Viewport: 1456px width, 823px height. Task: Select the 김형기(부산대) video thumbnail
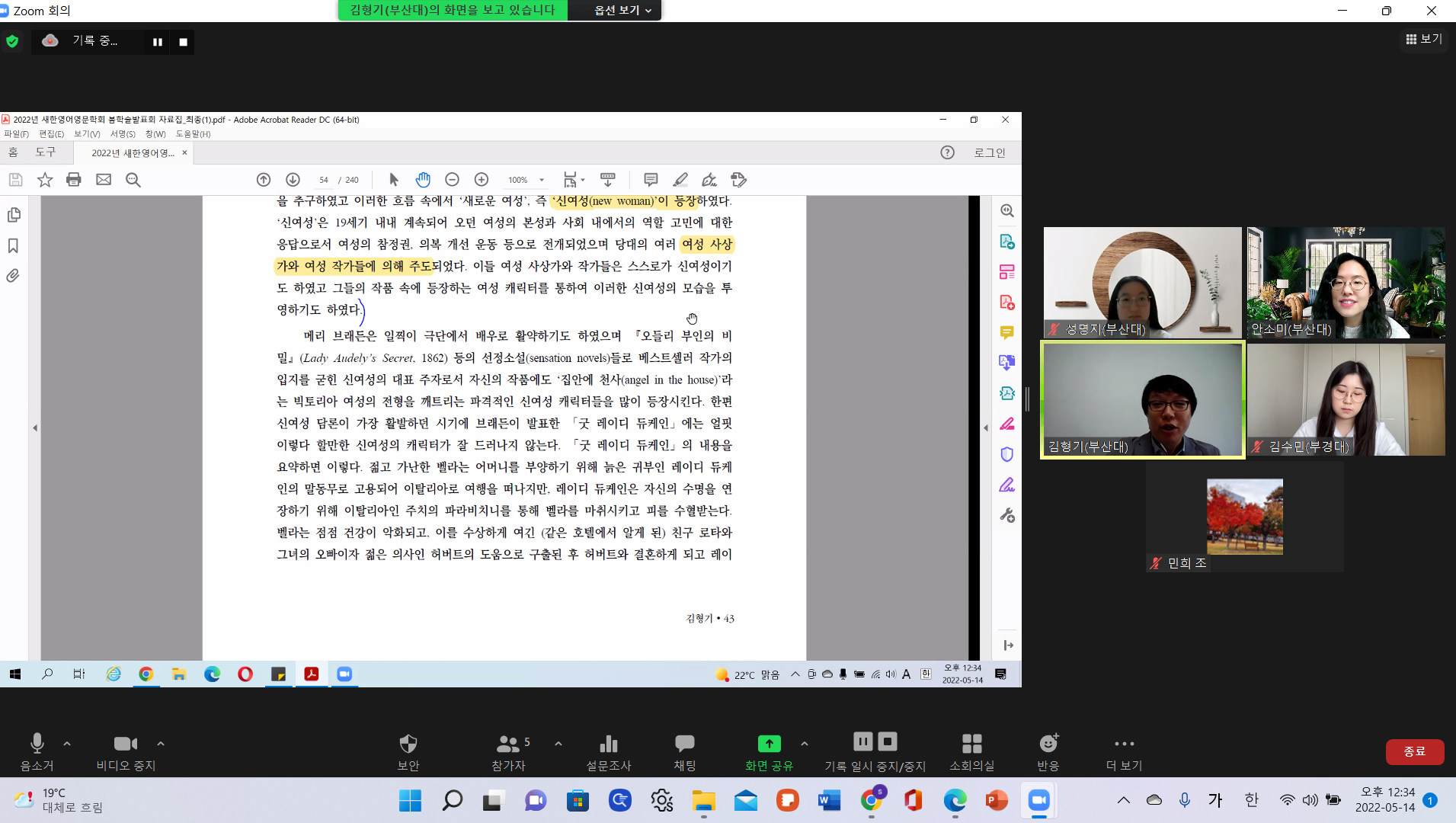tap(1142, 400)
